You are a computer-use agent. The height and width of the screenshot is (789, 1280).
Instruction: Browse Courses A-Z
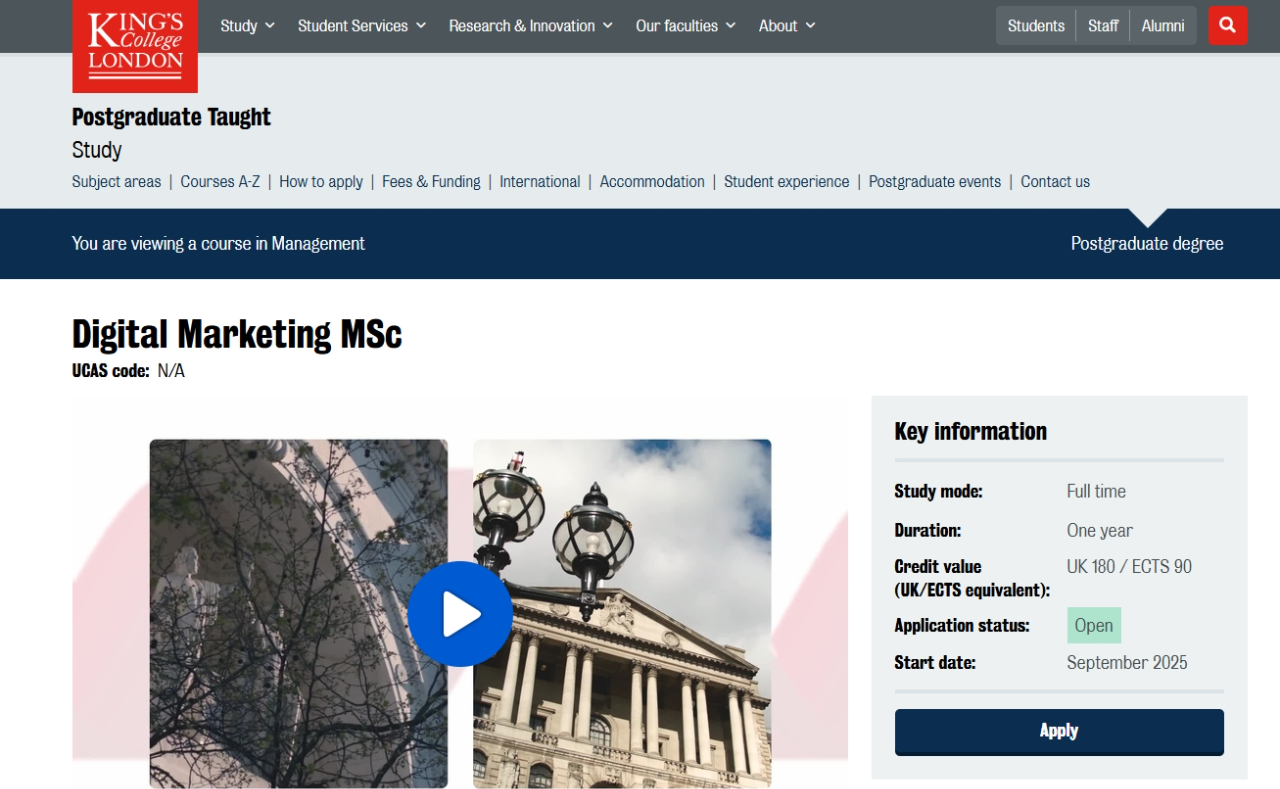point(220,182)
